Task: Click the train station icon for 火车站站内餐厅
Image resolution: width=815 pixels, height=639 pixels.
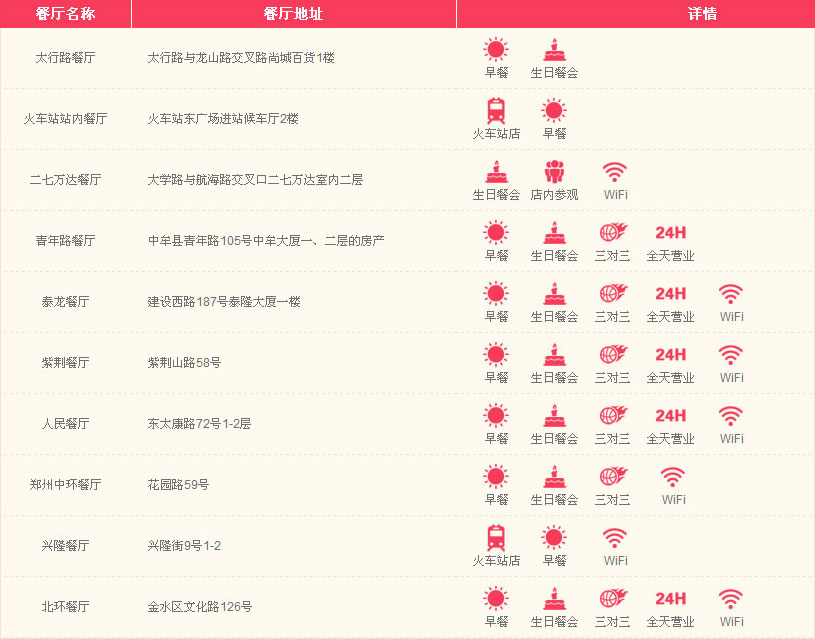Action: point(496,111)
